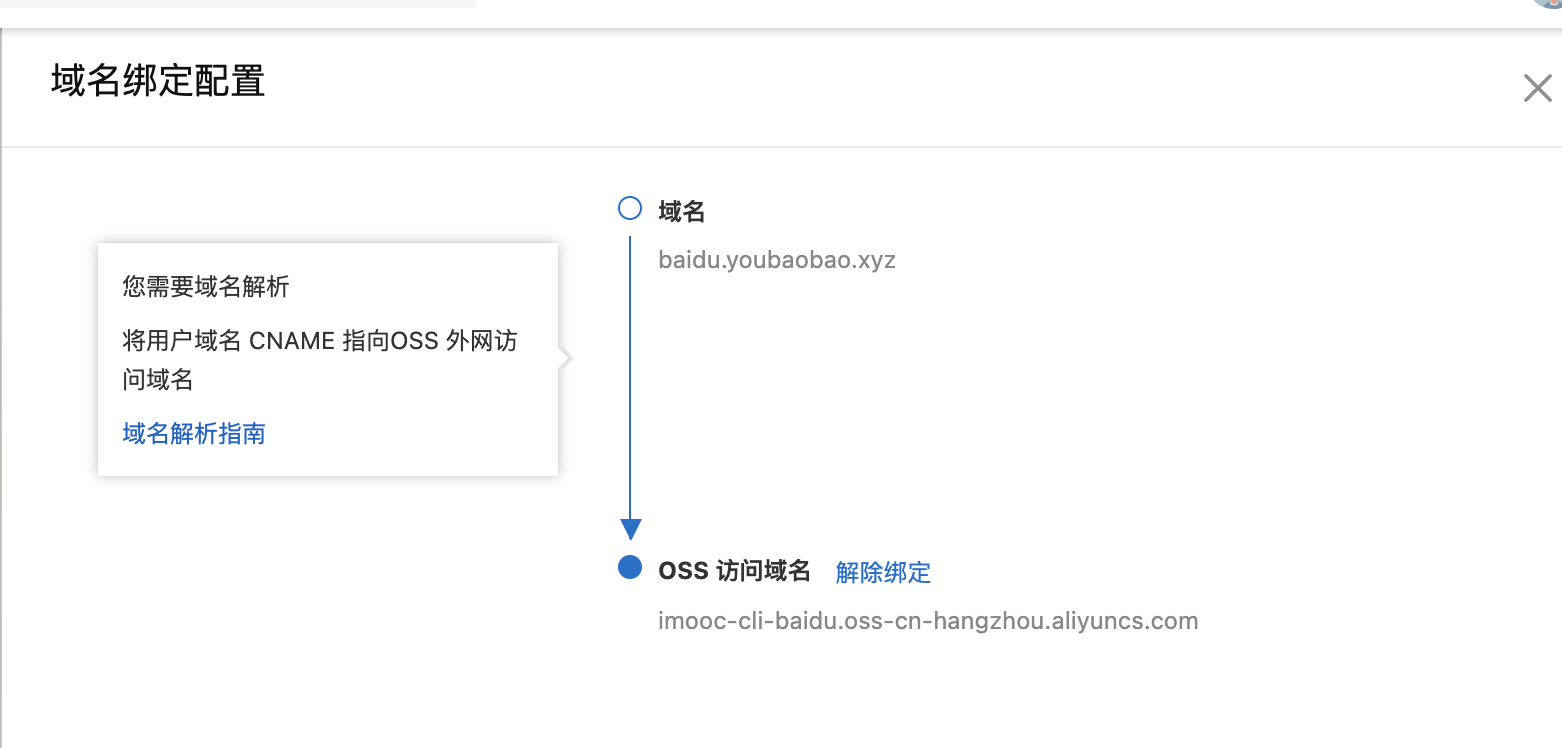Open the 域名解析指南 link
The width and height of the screenshot is (1562, 748).
[194, 433]
